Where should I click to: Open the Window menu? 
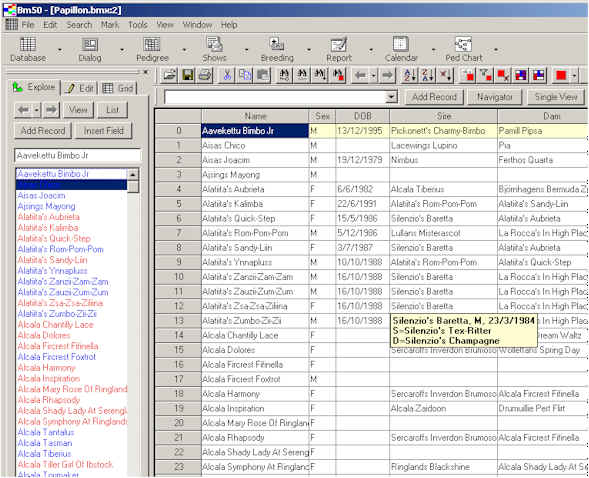(197, 25)
